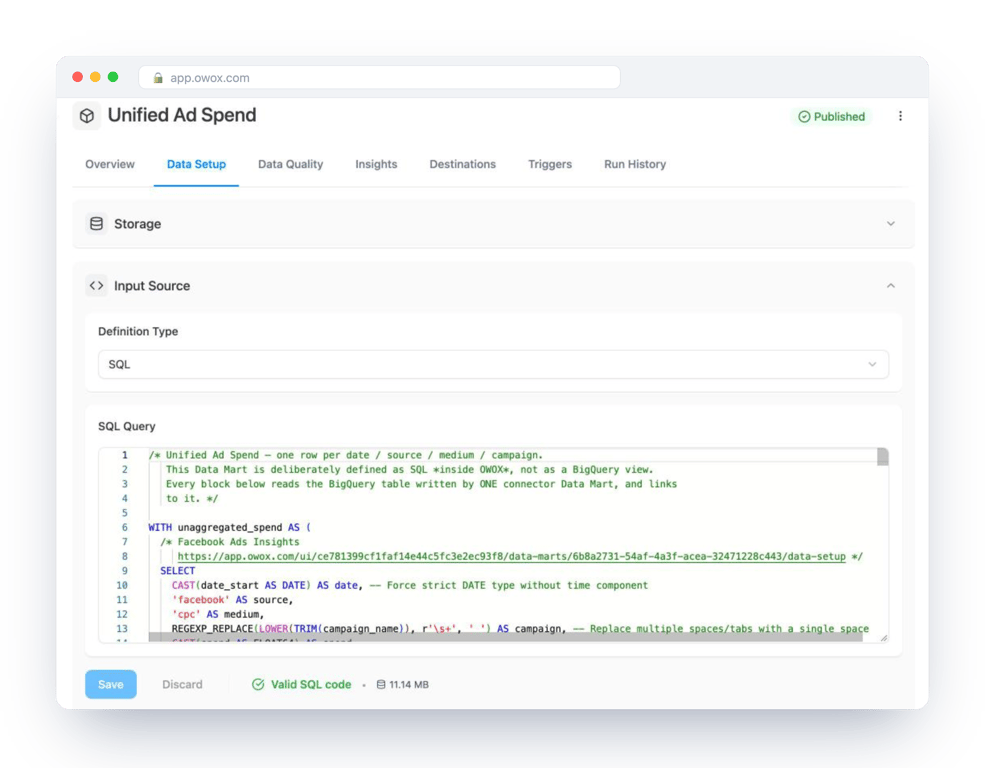Viewport: 985px width, 768px height.
Task: View the Run History tab
Action: [634, 165]
